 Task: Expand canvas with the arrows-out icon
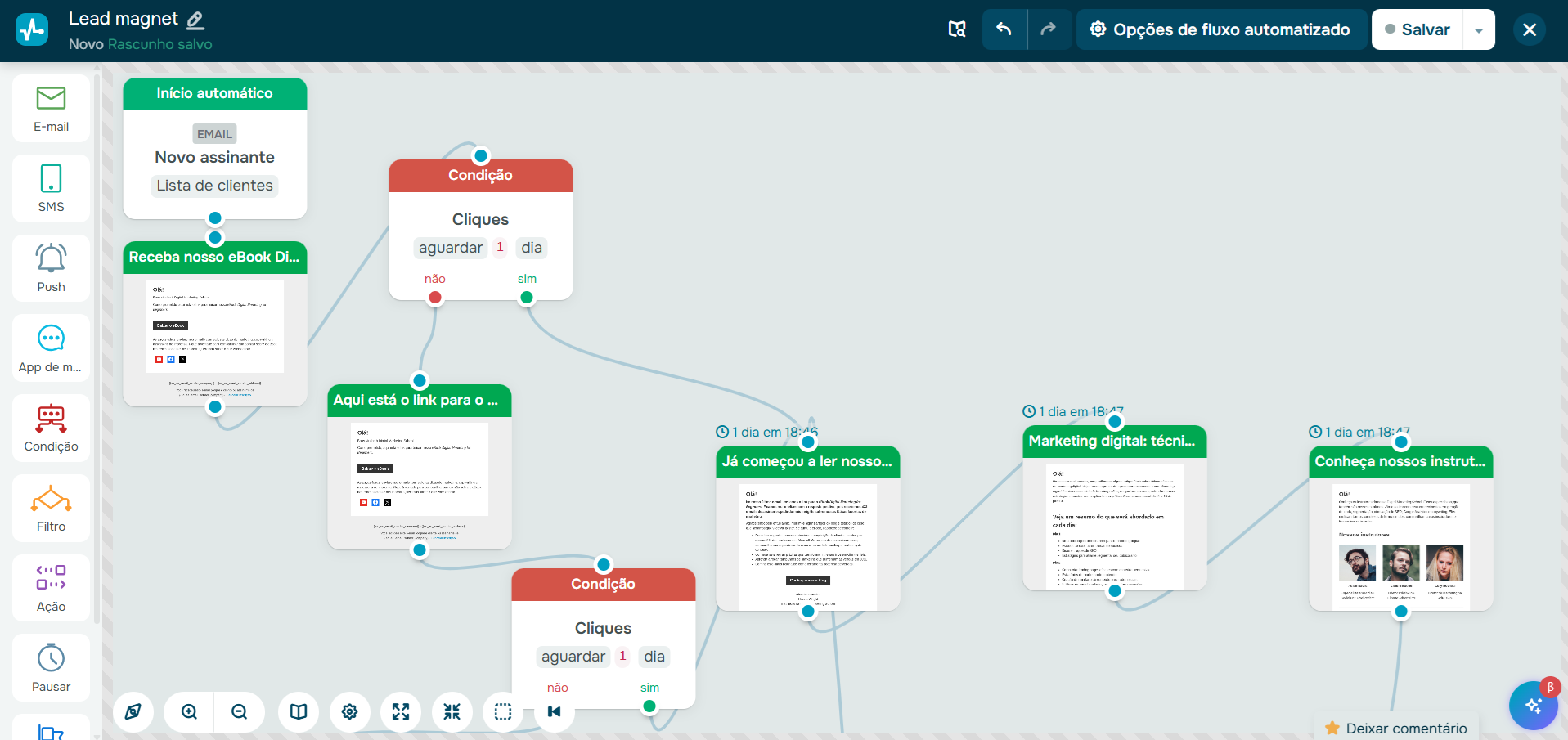click(401, 711)
